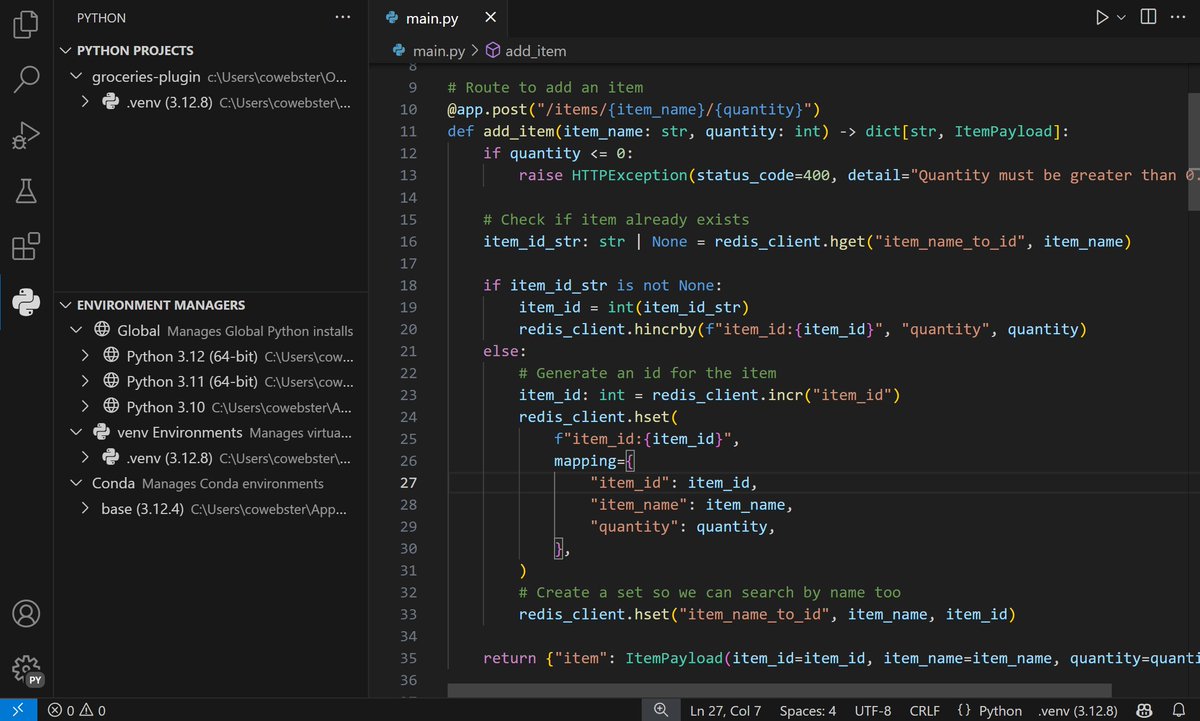The image size is (1200, 721).
Task: Select interpreter .venv (3.12.8) in status bar
Action: [x=1078, y=711]
